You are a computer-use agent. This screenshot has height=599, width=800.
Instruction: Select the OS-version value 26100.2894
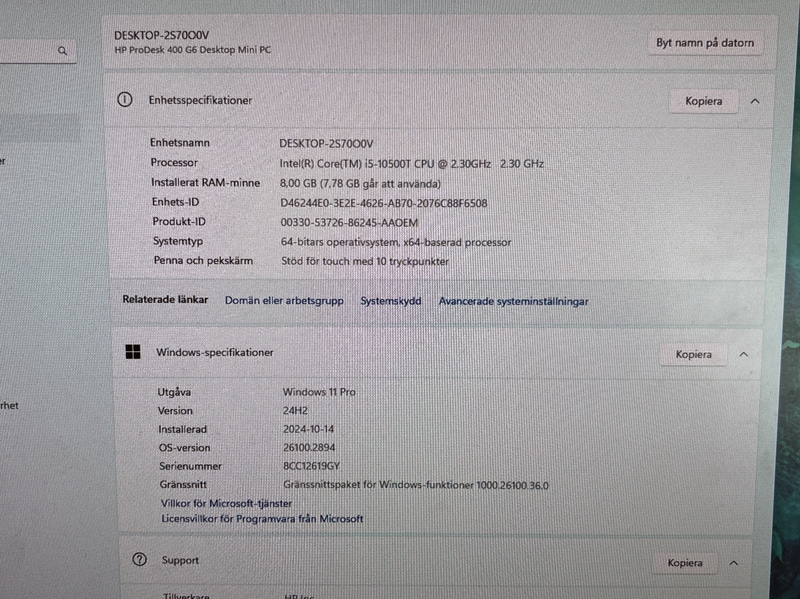pyautogui.click(x=309, y=447)
